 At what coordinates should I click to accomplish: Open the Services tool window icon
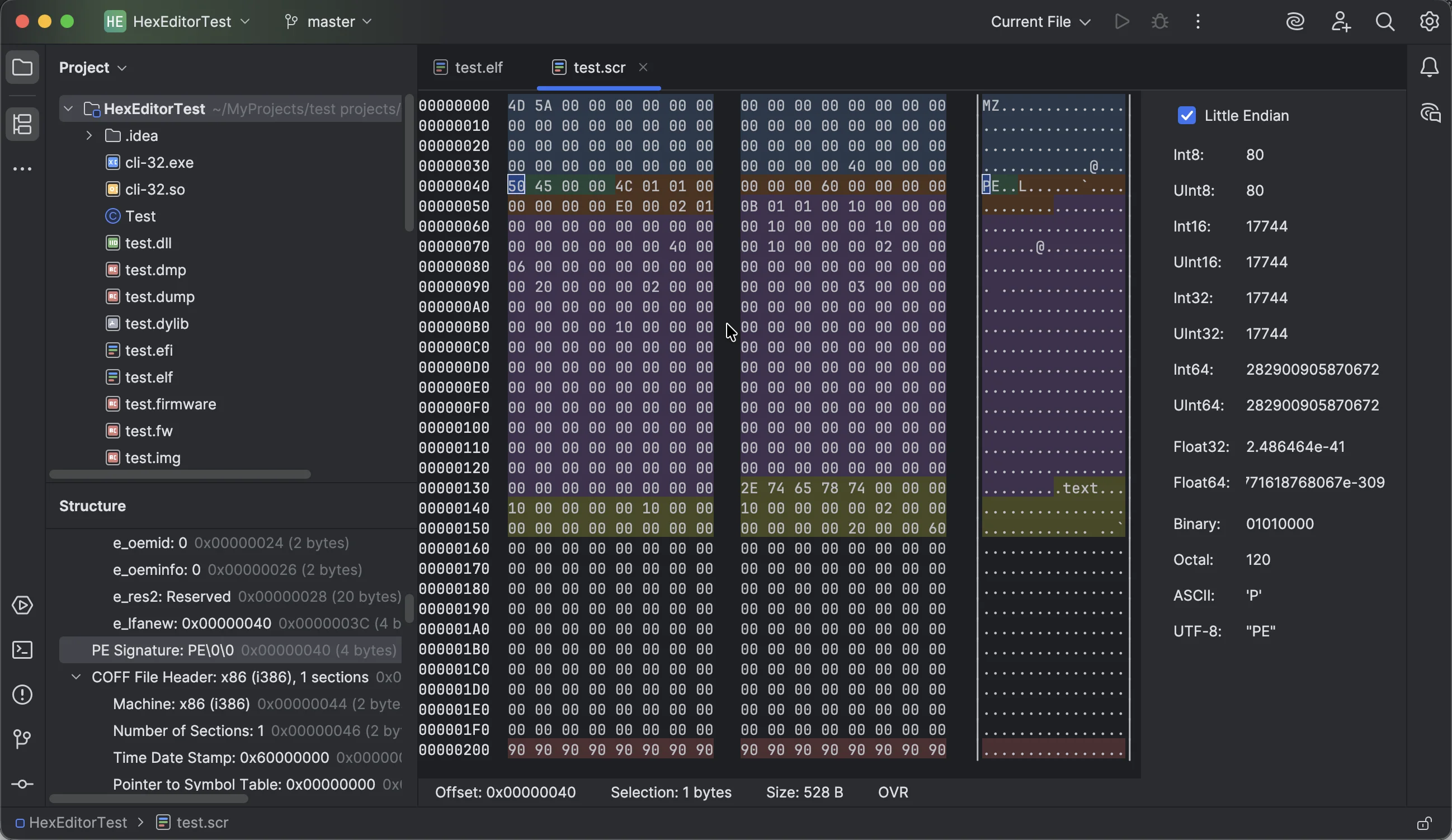tap(22, 606)
